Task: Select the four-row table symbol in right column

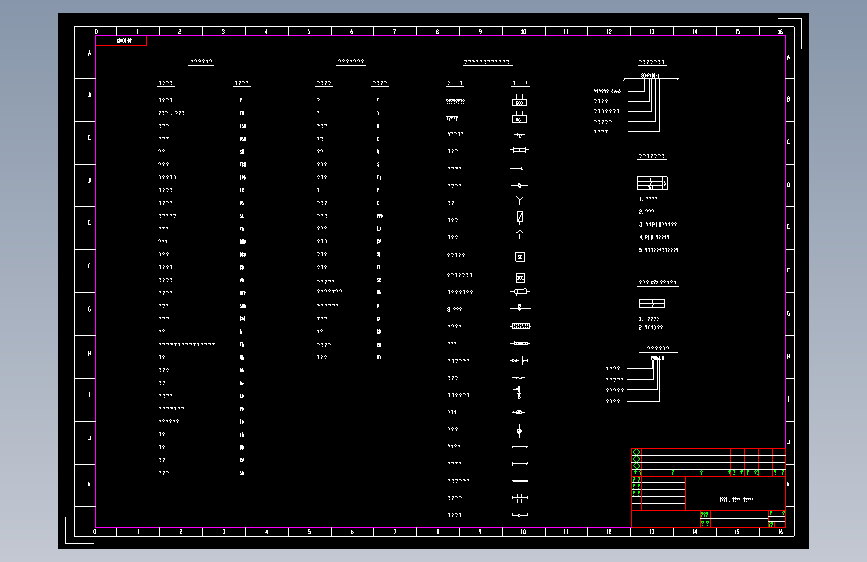Action: click(x=652, y=183)
